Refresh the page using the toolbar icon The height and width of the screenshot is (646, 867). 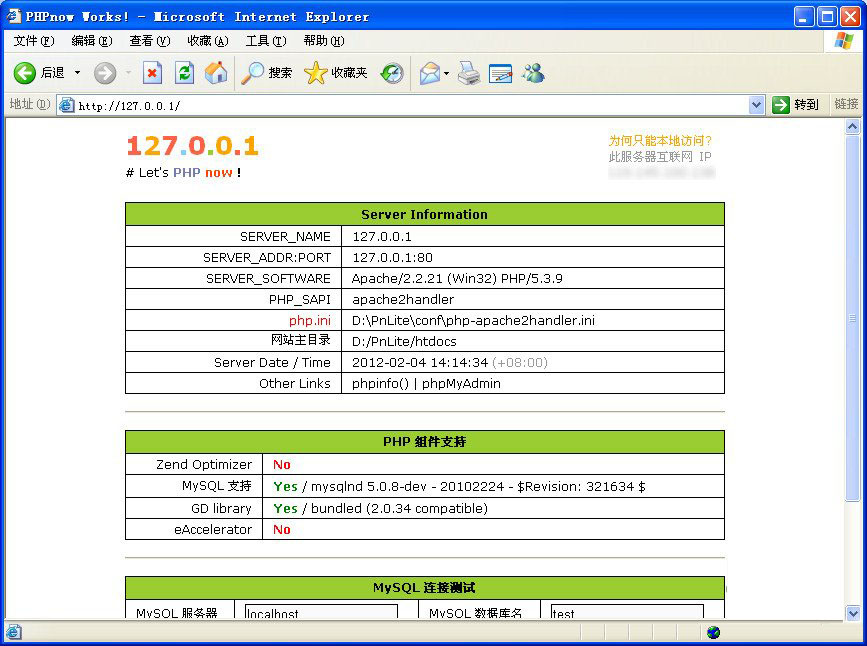pos(184,73)
